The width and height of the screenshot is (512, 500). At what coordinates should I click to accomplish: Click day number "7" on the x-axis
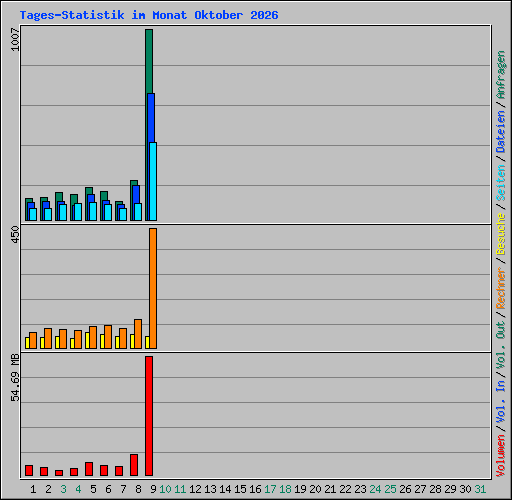[123, 489]
